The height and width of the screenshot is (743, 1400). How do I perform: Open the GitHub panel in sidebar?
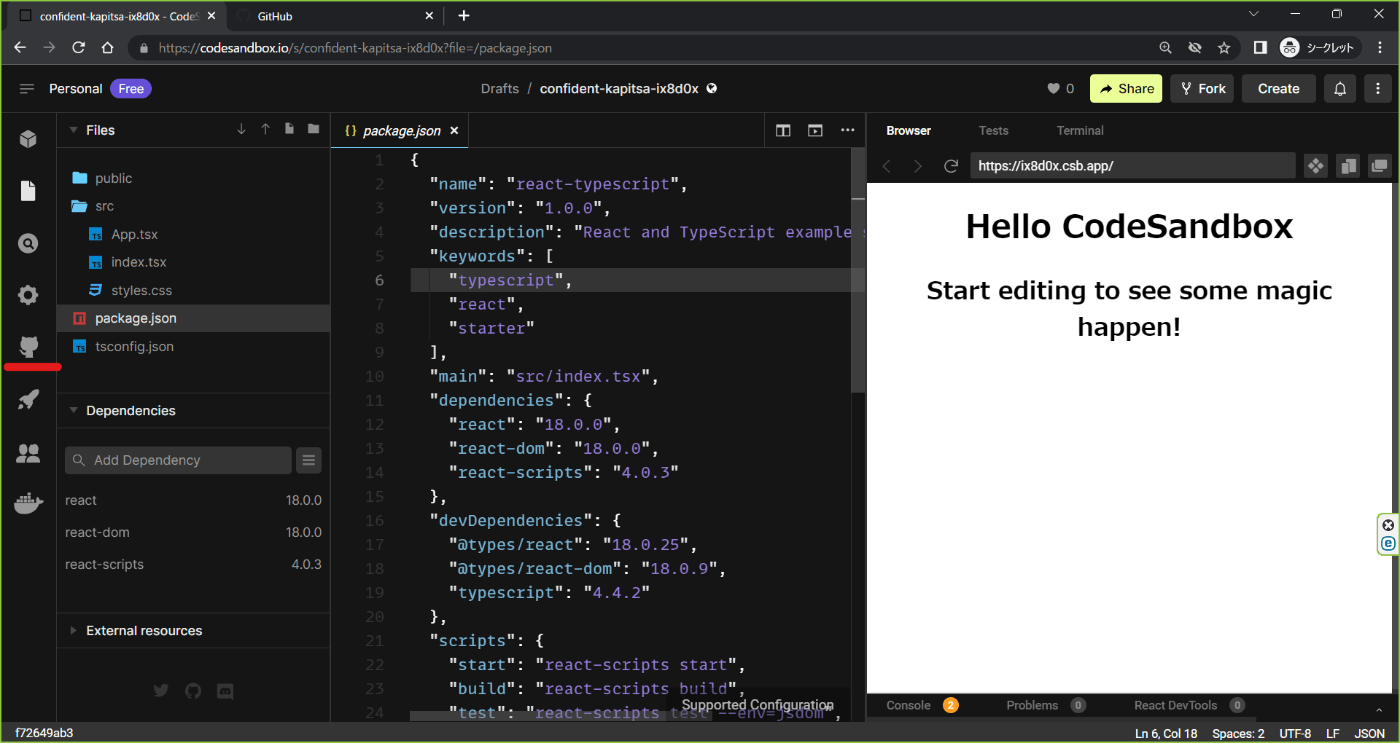pos(28,347)
